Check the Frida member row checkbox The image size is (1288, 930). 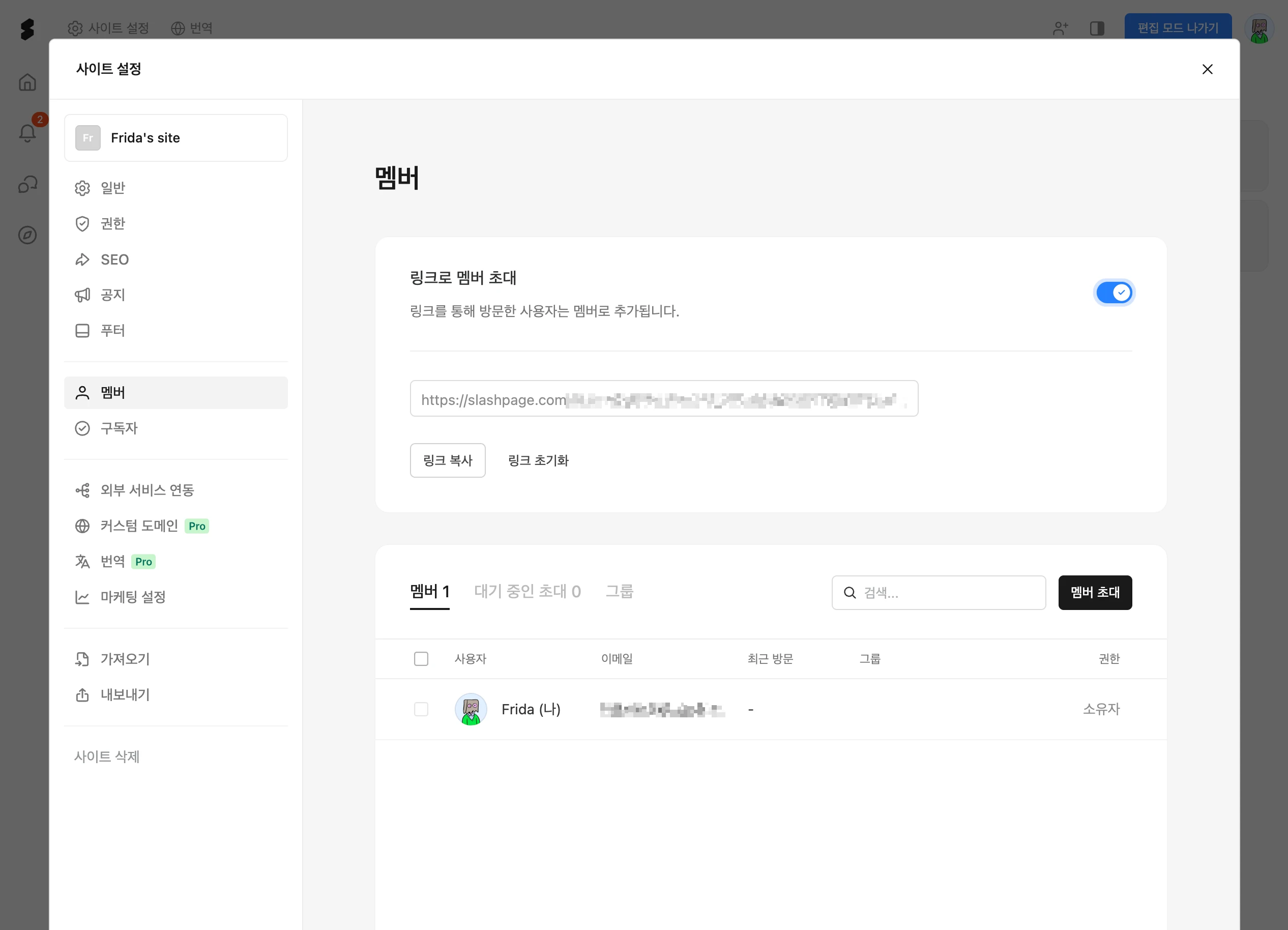coord(421,709)
